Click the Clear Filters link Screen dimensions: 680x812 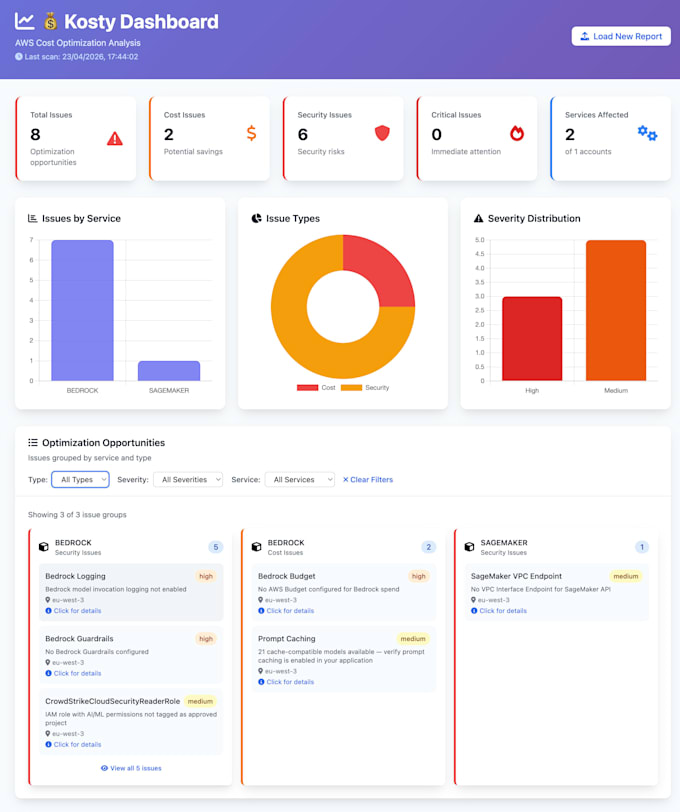pyautogui.click(x=368, y=480)
